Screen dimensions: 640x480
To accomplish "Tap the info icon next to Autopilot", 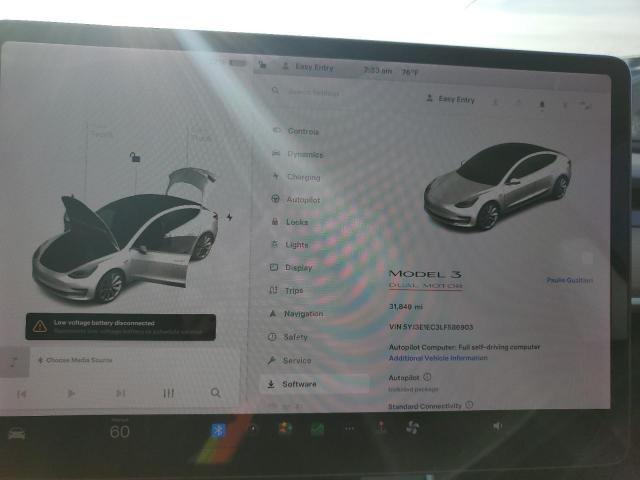I will 427,377.
